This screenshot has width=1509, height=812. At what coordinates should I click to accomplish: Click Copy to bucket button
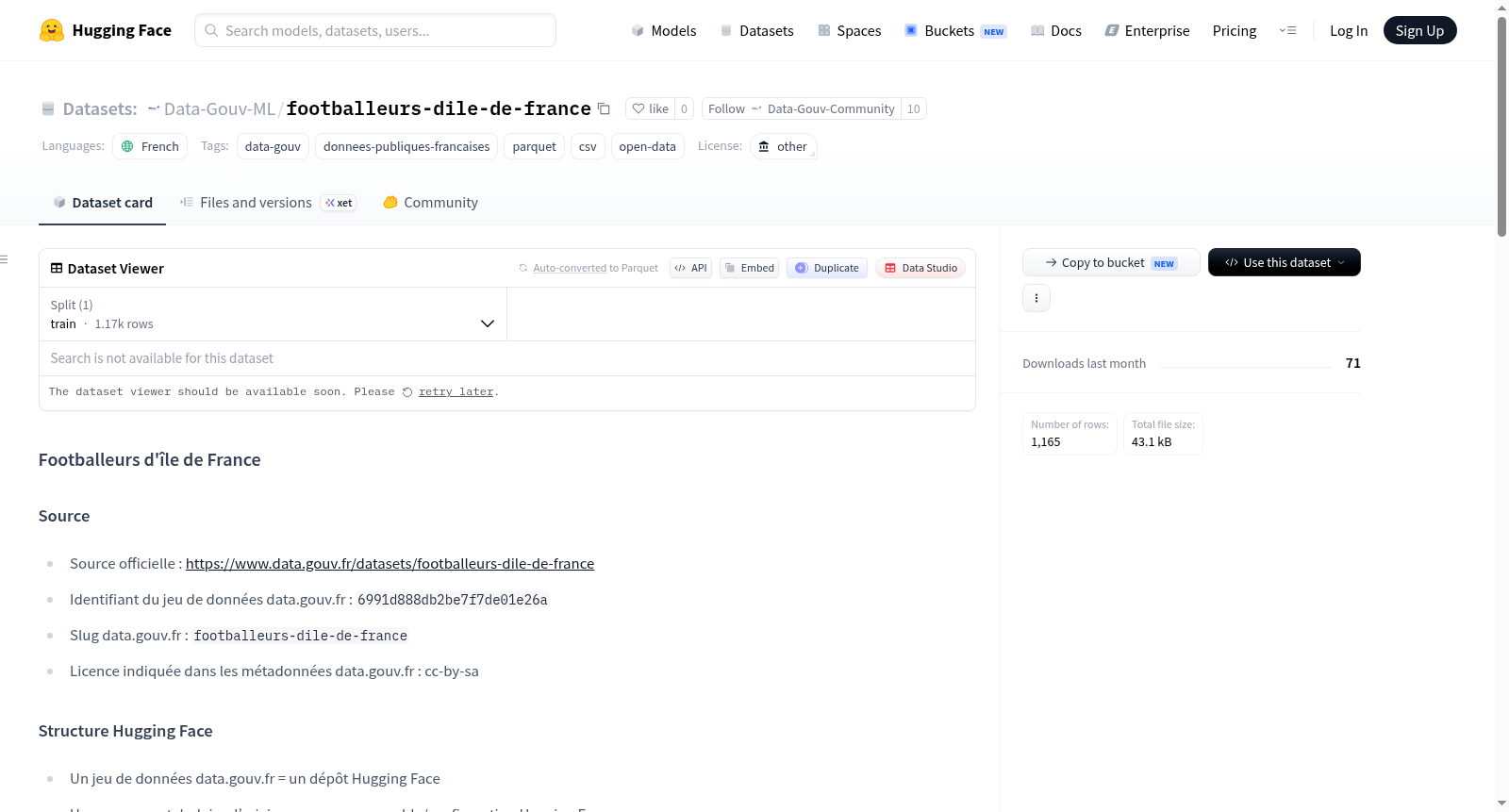(x=1111, y=262)
